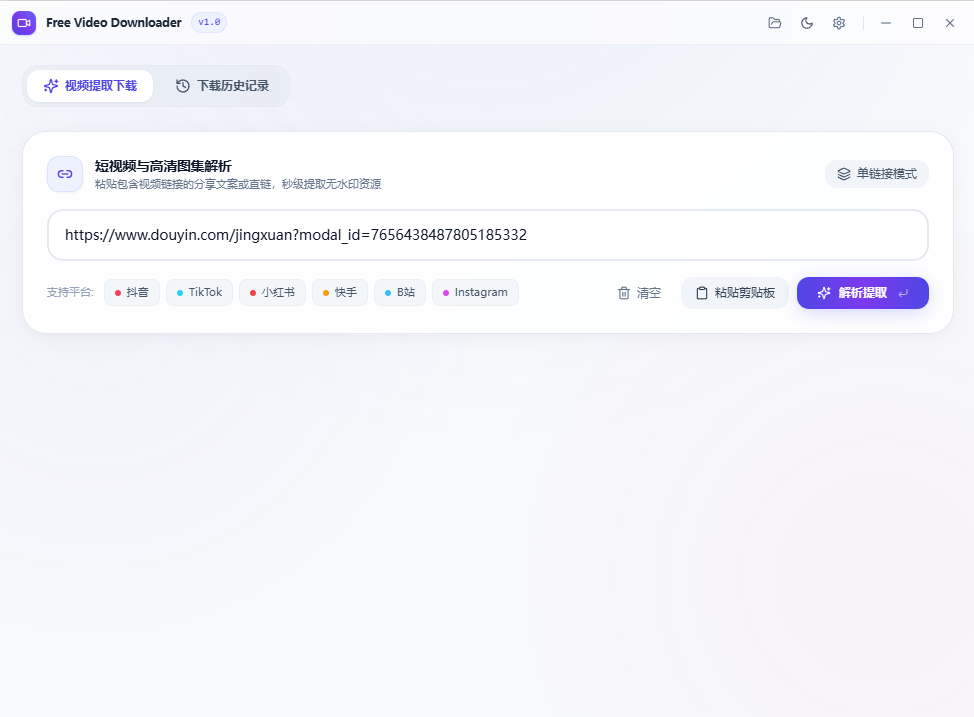This screenshot has height=717, width=974.
Task: Click the link icon beside 短视频与高清图集解析
Action: coord(65,174)
